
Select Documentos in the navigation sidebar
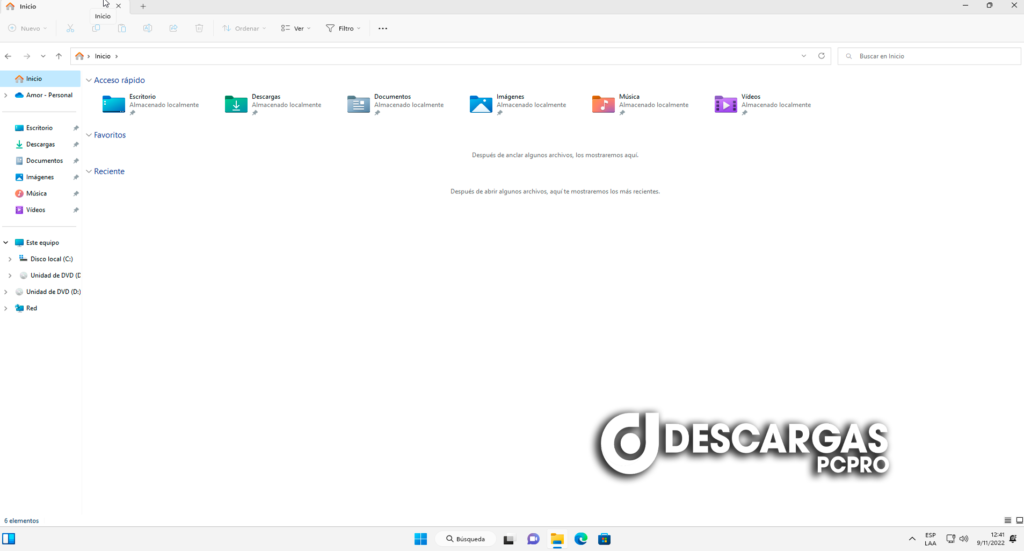point(44,161)
